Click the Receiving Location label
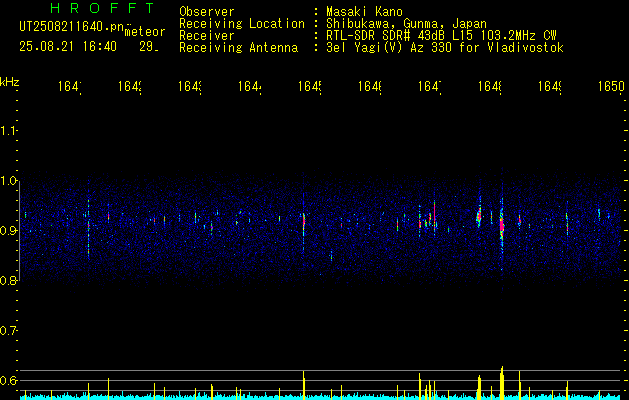The height and width of the screenshot is (400, 629). click(242, 24)
